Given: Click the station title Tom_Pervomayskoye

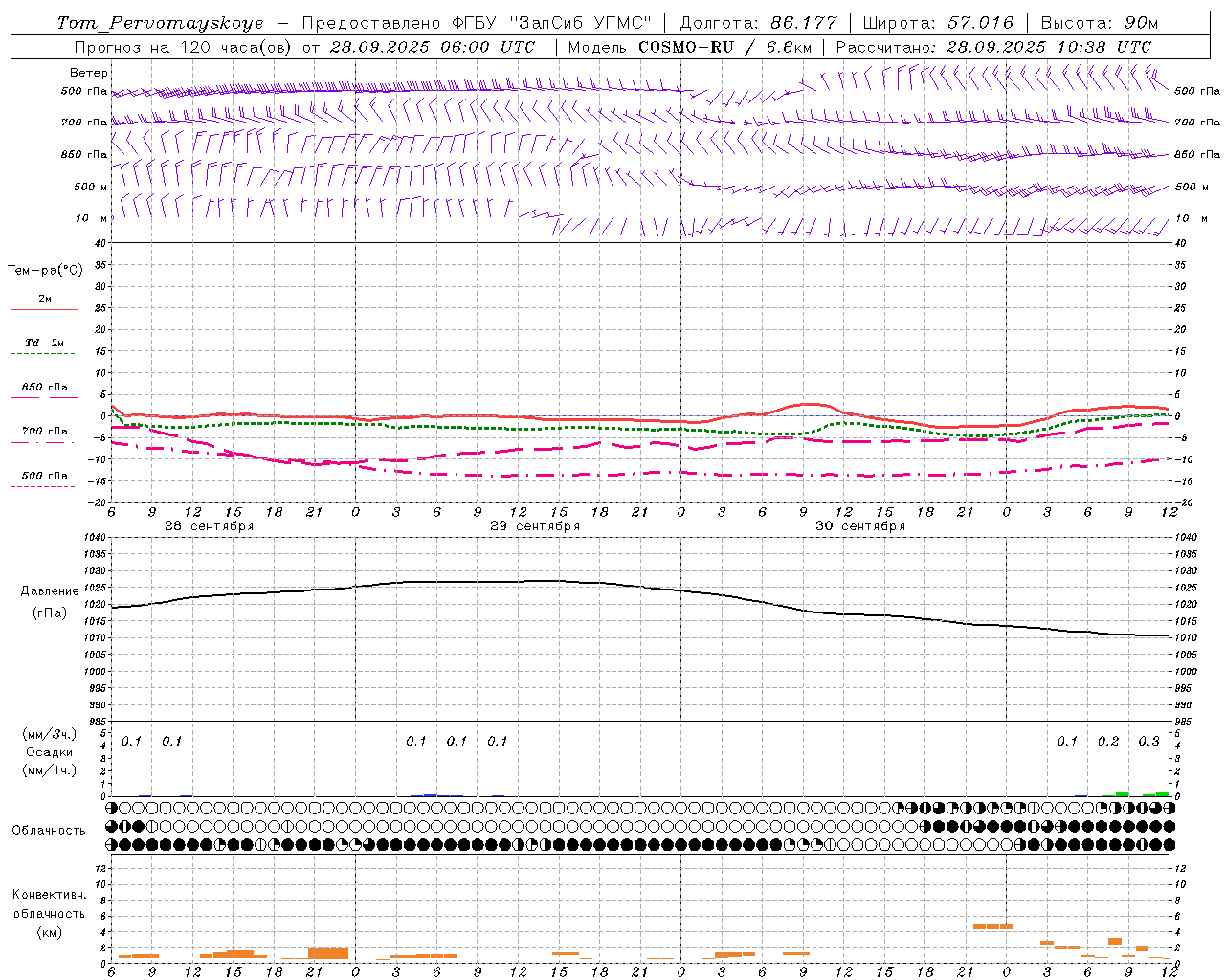Looking at the screenshot, I should click(x=160, y=23).
